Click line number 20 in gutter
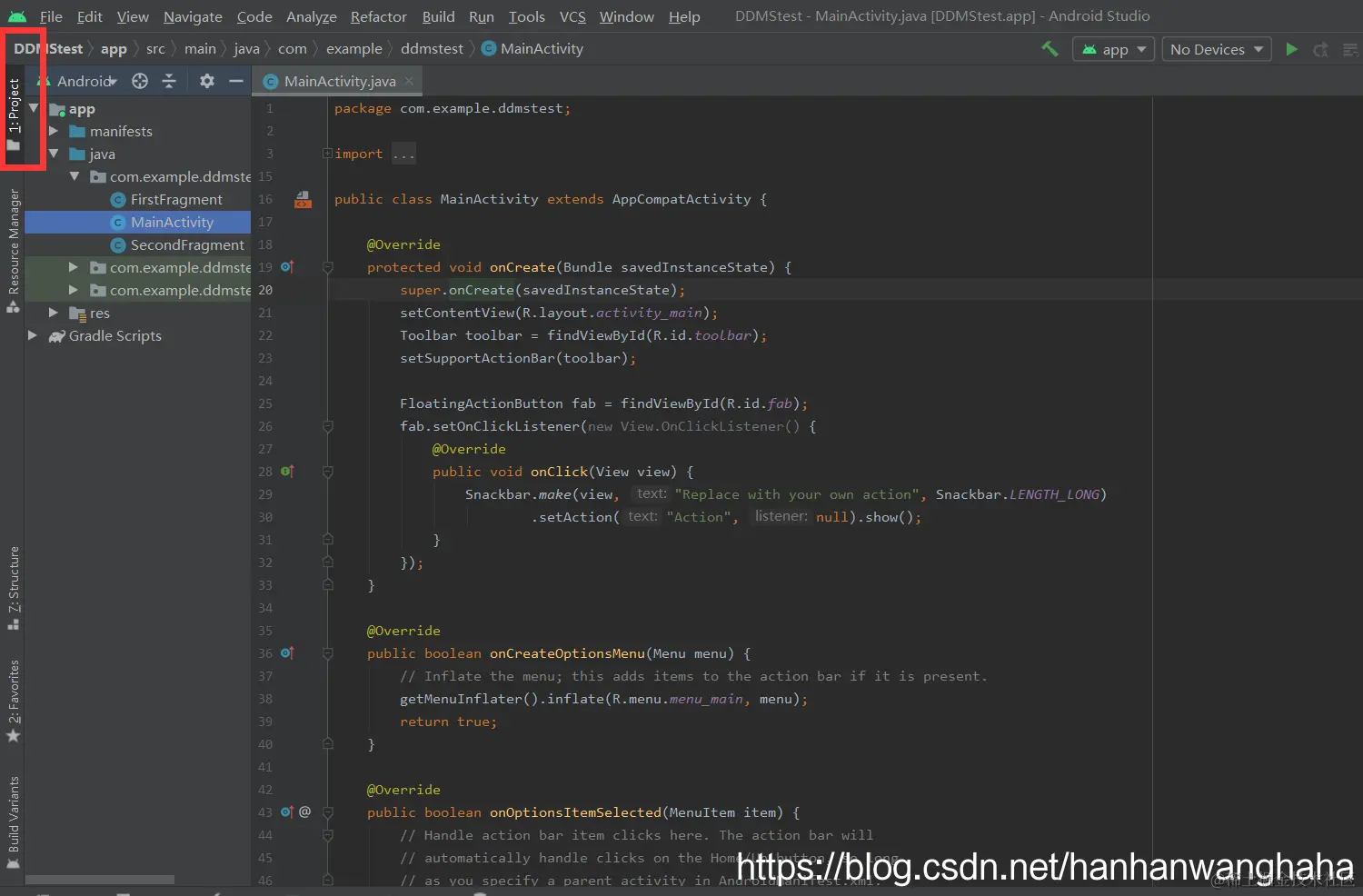This screenshot has width=1363, height=896. pos(265,290)
